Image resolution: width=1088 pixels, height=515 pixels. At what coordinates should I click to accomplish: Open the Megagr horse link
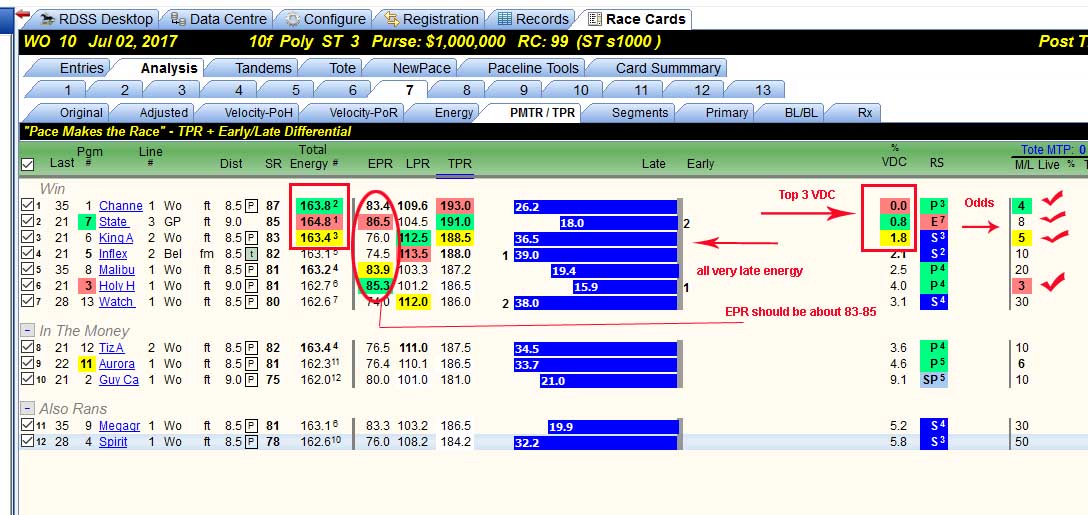(x=119, y=425)
